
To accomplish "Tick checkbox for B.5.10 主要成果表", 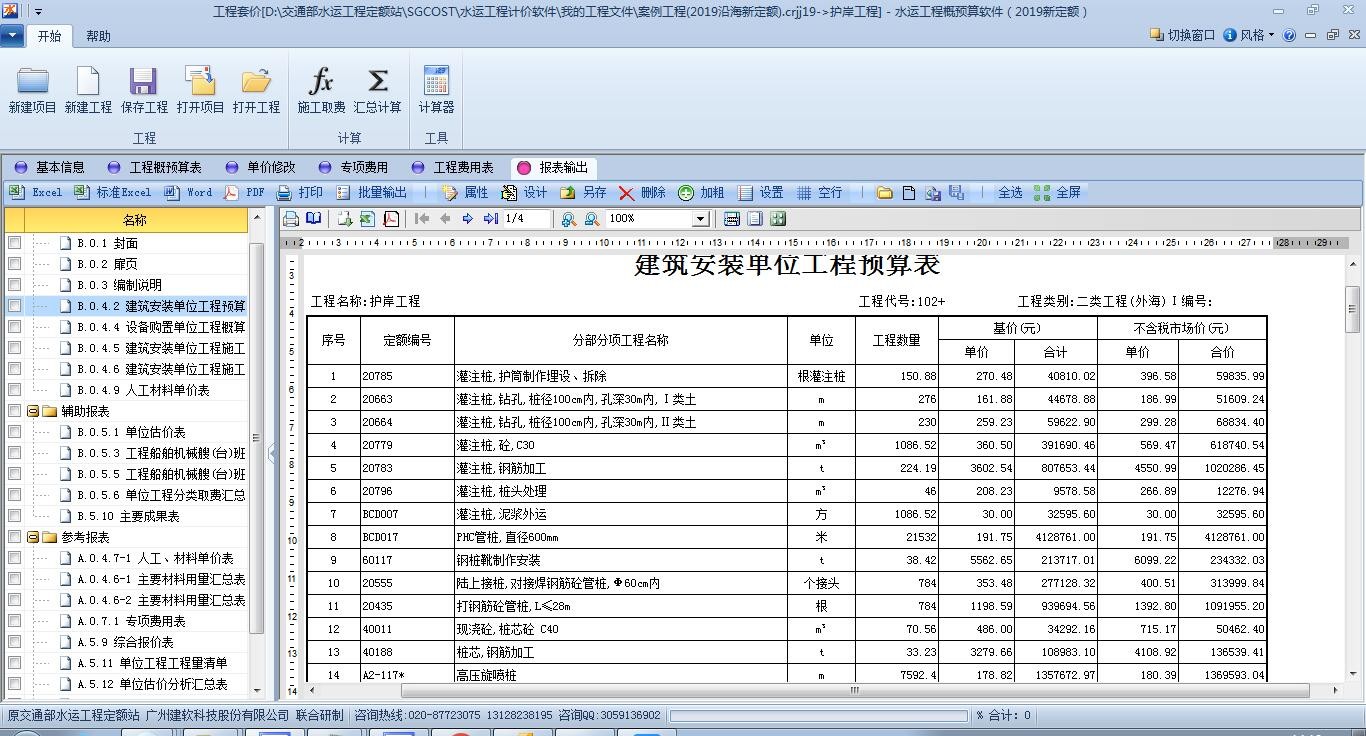I will tap(14, 516).
